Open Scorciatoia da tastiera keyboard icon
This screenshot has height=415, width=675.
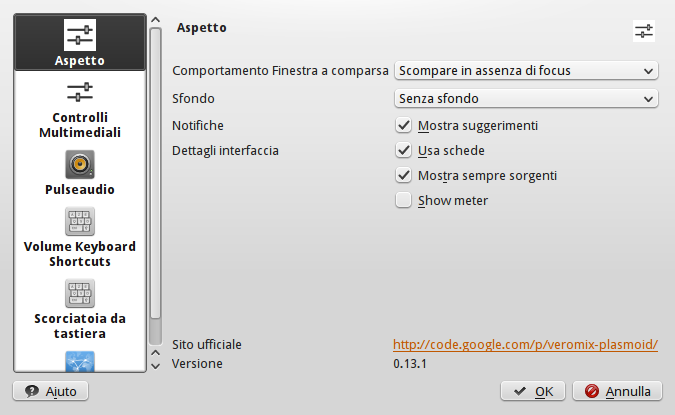(80, 294)
